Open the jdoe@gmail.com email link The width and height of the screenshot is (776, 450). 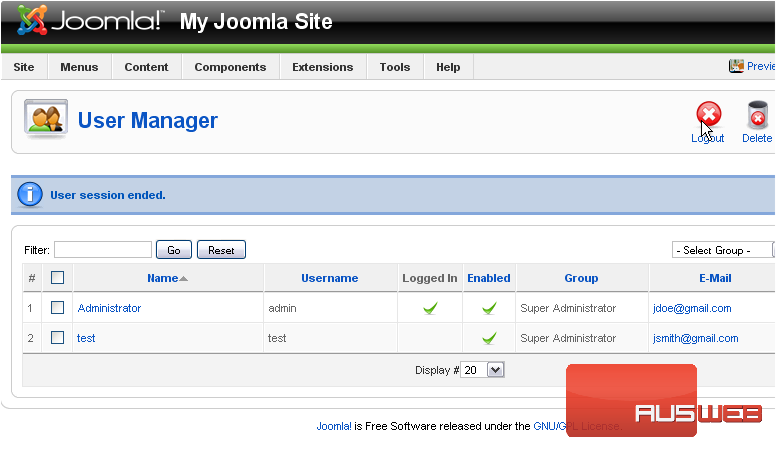click(x=692, y=308)
